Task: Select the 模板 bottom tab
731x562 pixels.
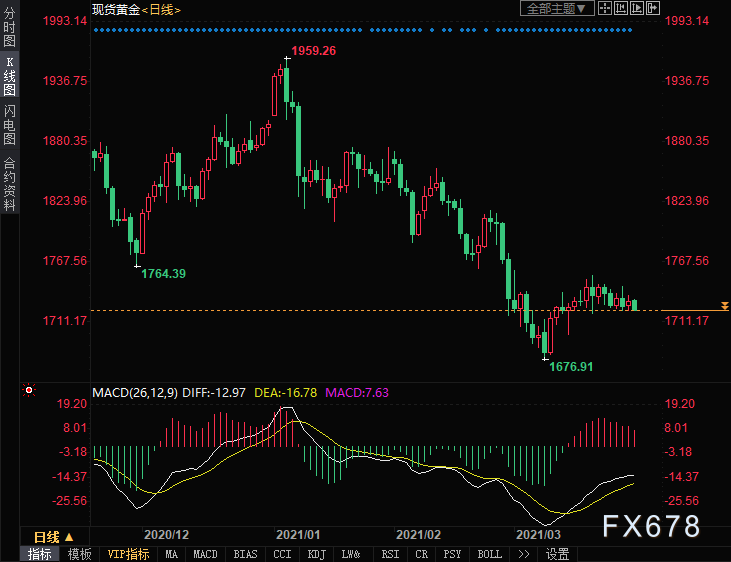Action: tap(79, 555)
